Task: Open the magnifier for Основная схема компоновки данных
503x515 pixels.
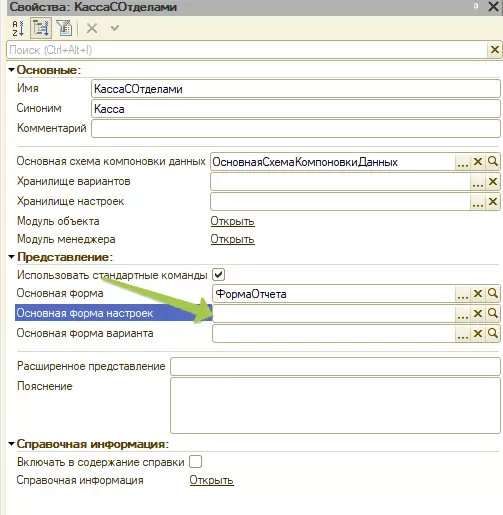Action: 493,162
